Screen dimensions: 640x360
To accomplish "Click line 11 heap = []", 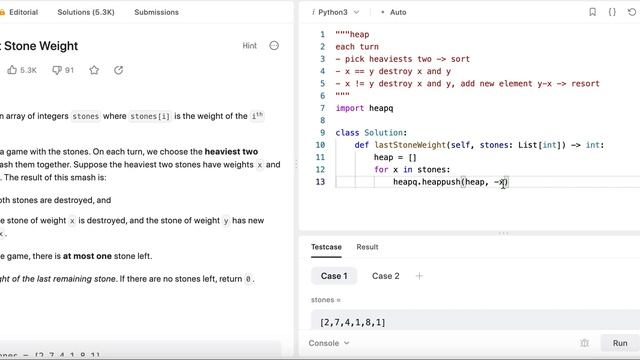I will coord(395,157).
